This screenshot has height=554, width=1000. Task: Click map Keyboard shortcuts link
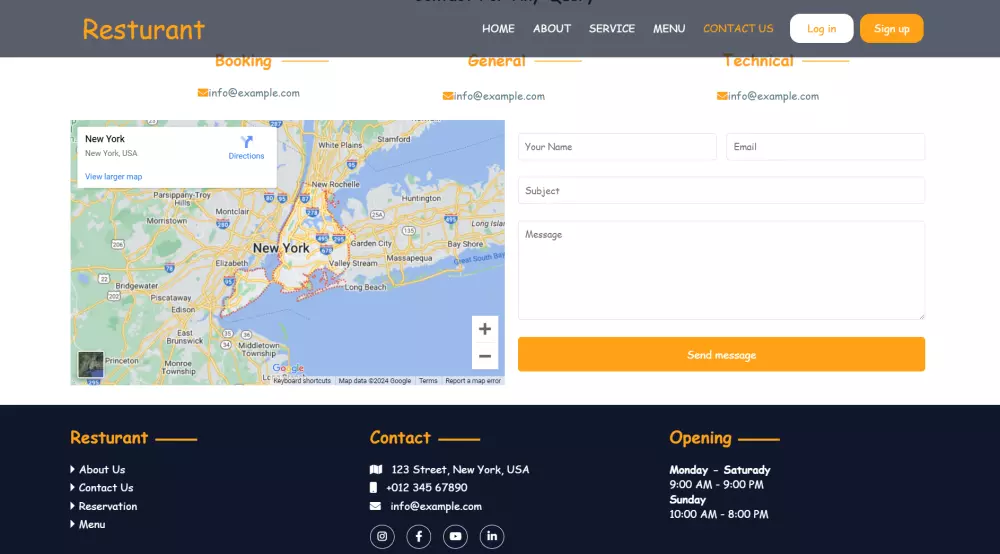(302, 381)
